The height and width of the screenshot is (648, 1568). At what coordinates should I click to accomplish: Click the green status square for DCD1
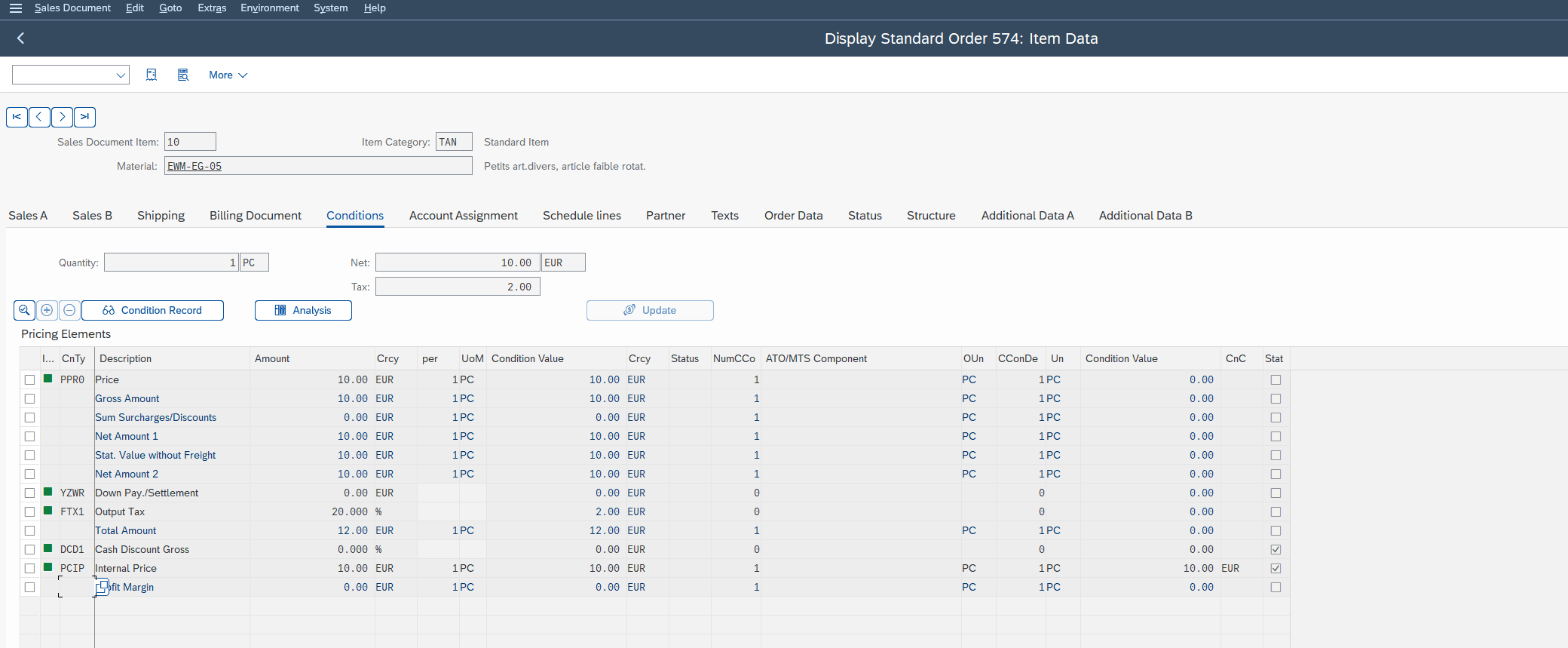click(48, 548)
